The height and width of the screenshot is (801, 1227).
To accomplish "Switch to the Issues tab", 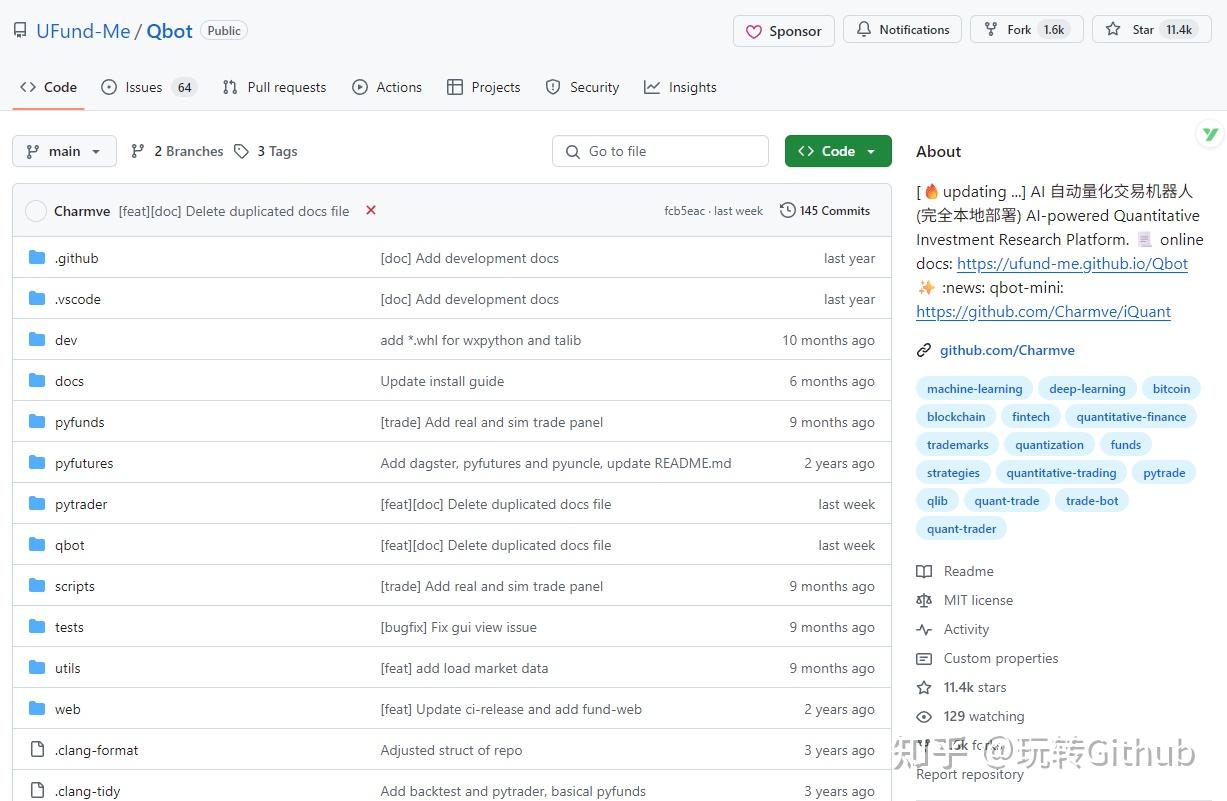I will [148, 87].
